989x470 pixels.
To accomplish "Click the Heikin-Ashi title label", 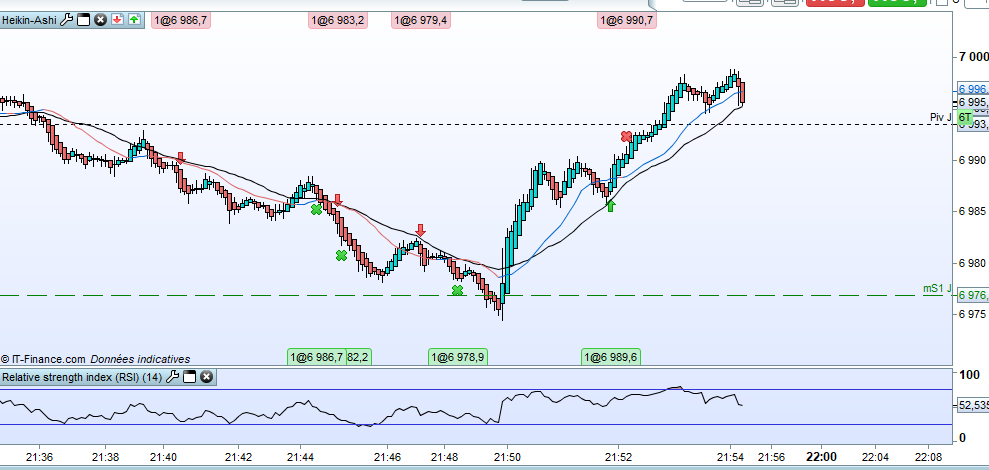I will coord(30,20).
